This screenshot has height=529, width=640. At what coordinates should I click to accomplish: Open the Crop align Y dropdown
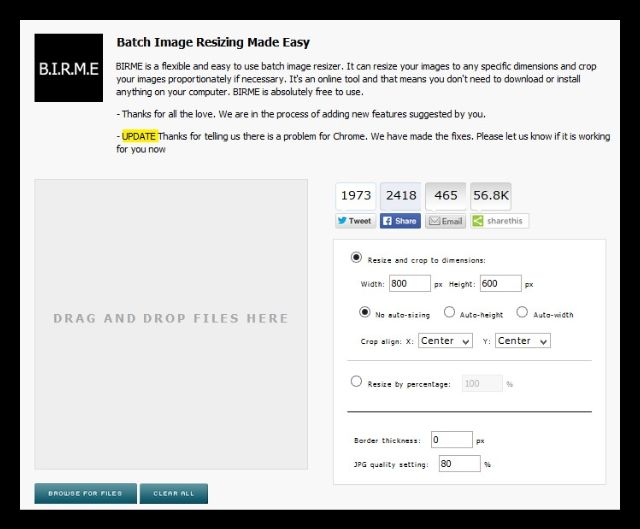(x=523, y=341)
